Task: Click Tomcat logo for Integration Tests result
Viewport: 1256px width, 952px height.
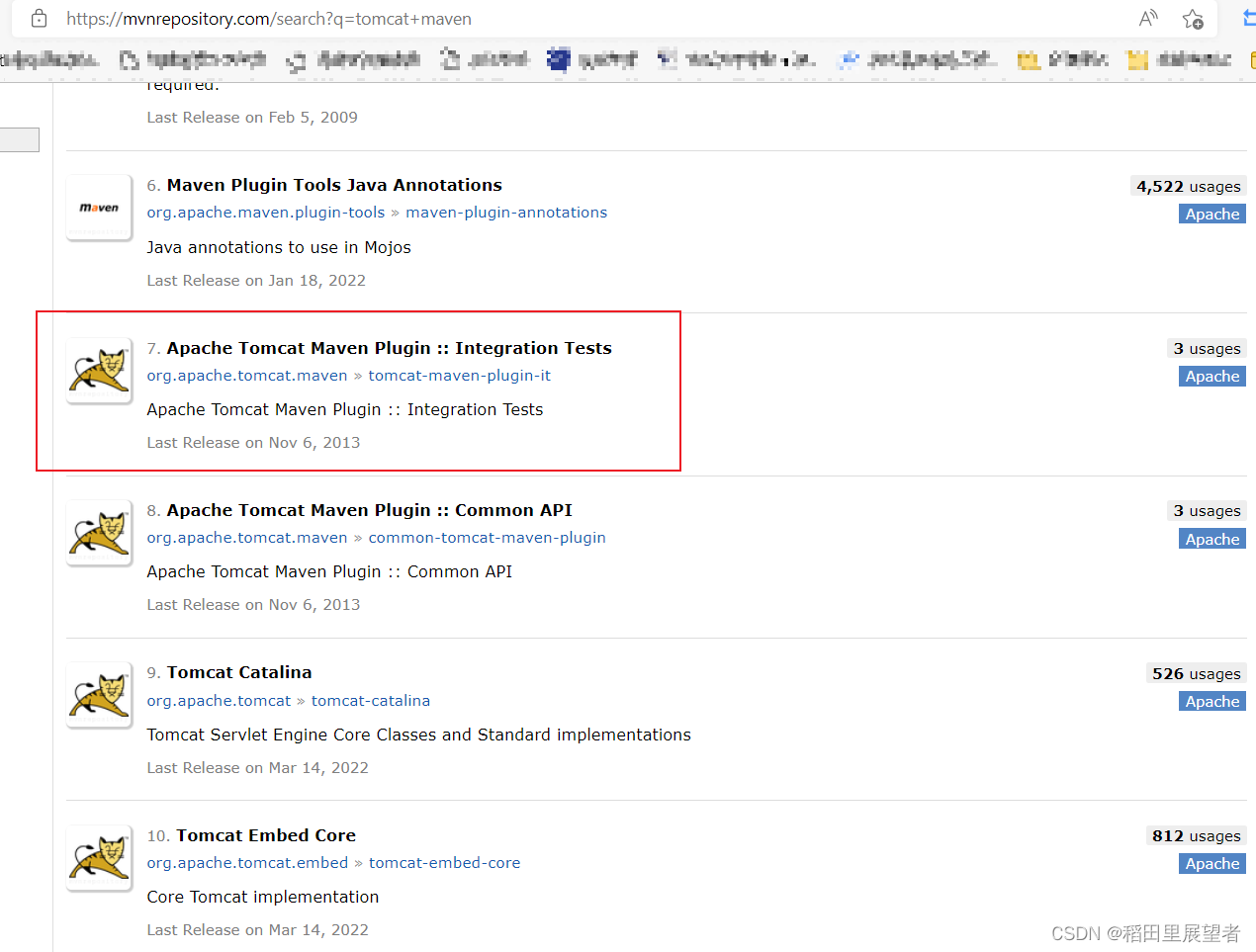Action: [99, 371]
